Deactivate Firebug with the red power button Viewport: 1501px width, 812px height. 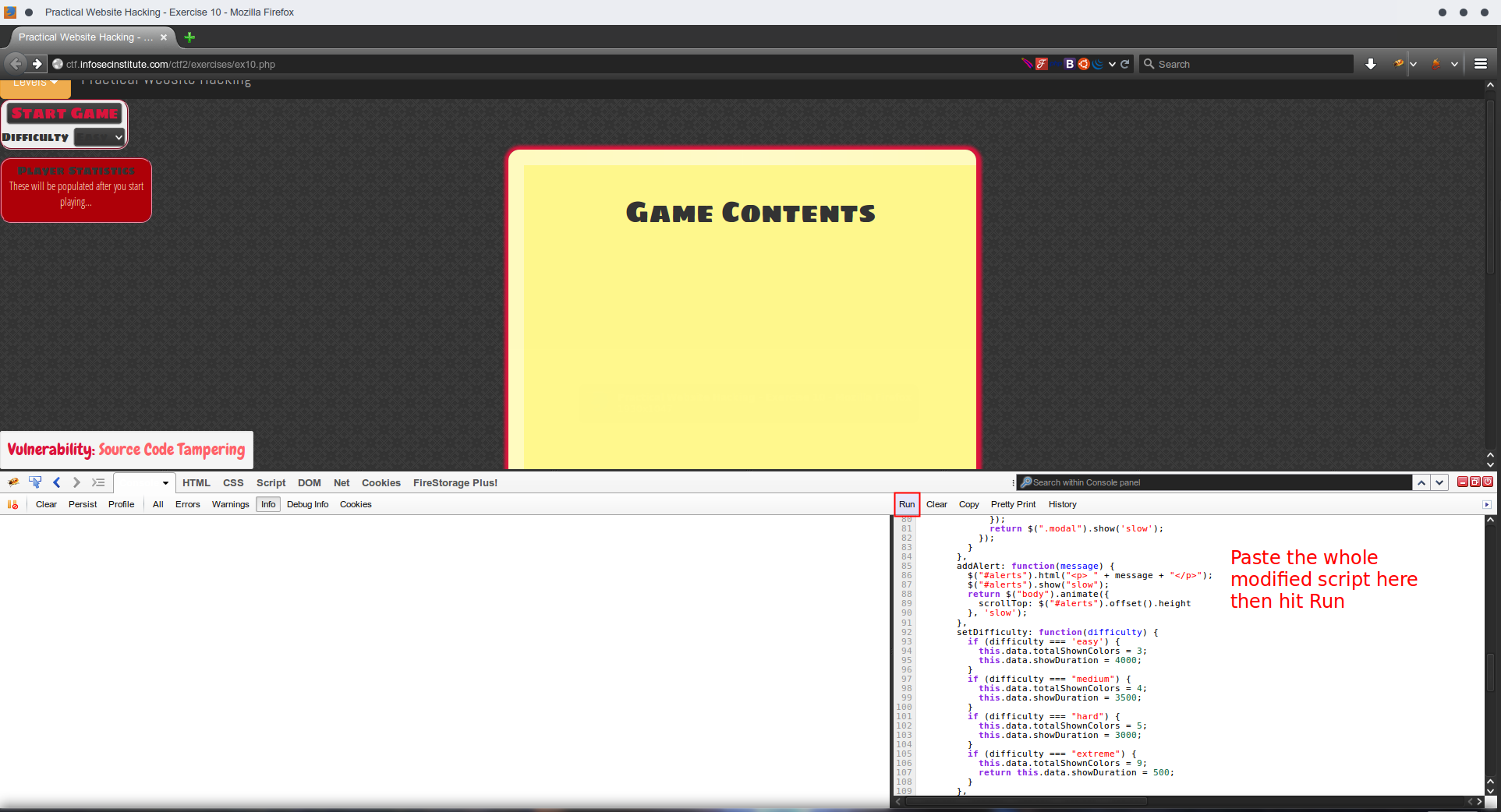(1488, 482)
